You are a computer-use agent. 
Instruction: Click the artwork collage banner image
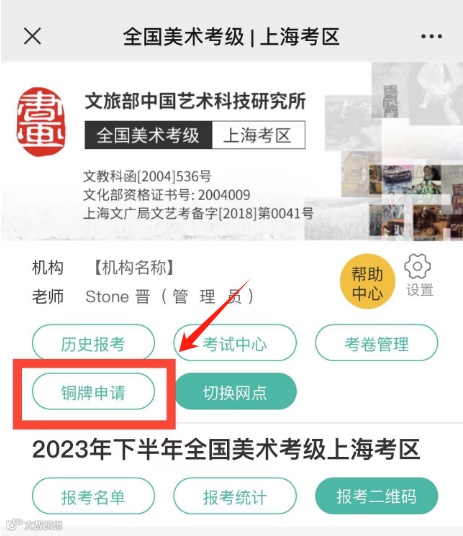click(x=393, y=151)
